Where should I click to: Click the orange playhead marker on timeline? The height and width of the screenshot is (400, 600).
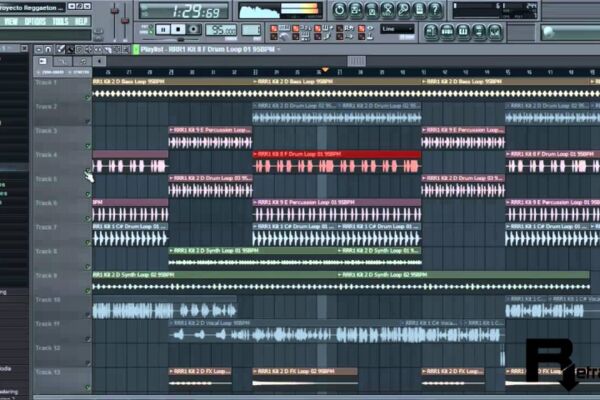coord(325,70)
